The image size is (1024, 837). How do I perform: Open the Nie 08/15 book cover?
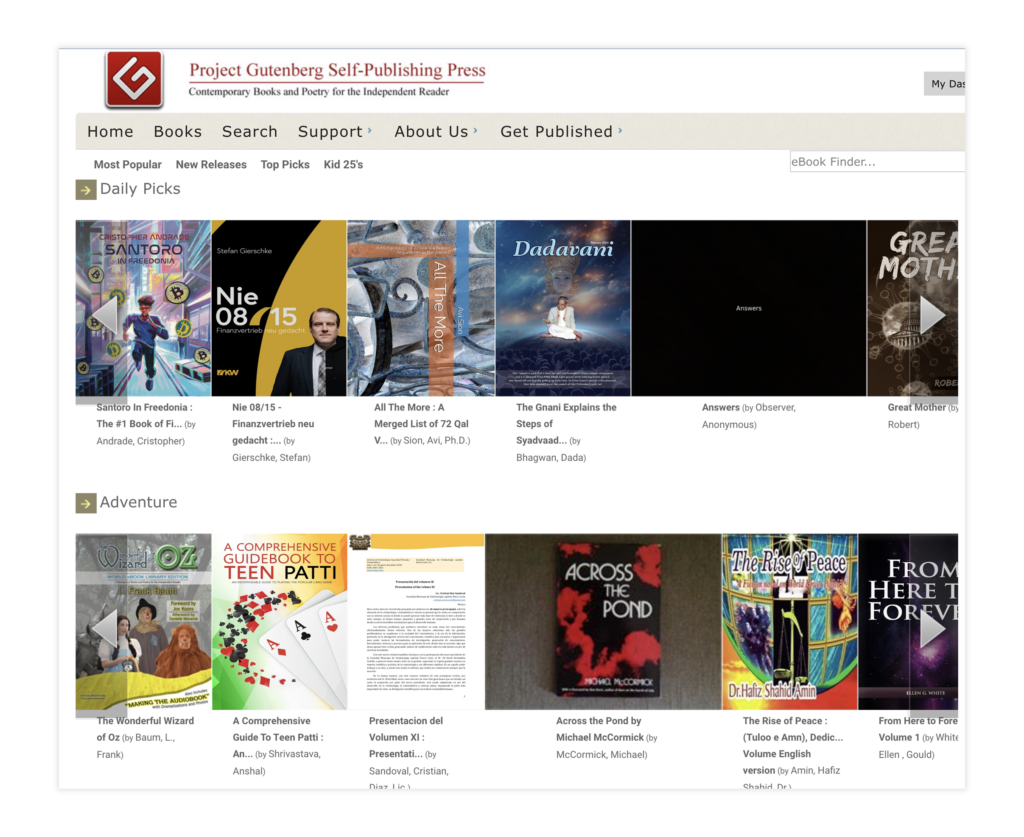(x=280, y=308)
